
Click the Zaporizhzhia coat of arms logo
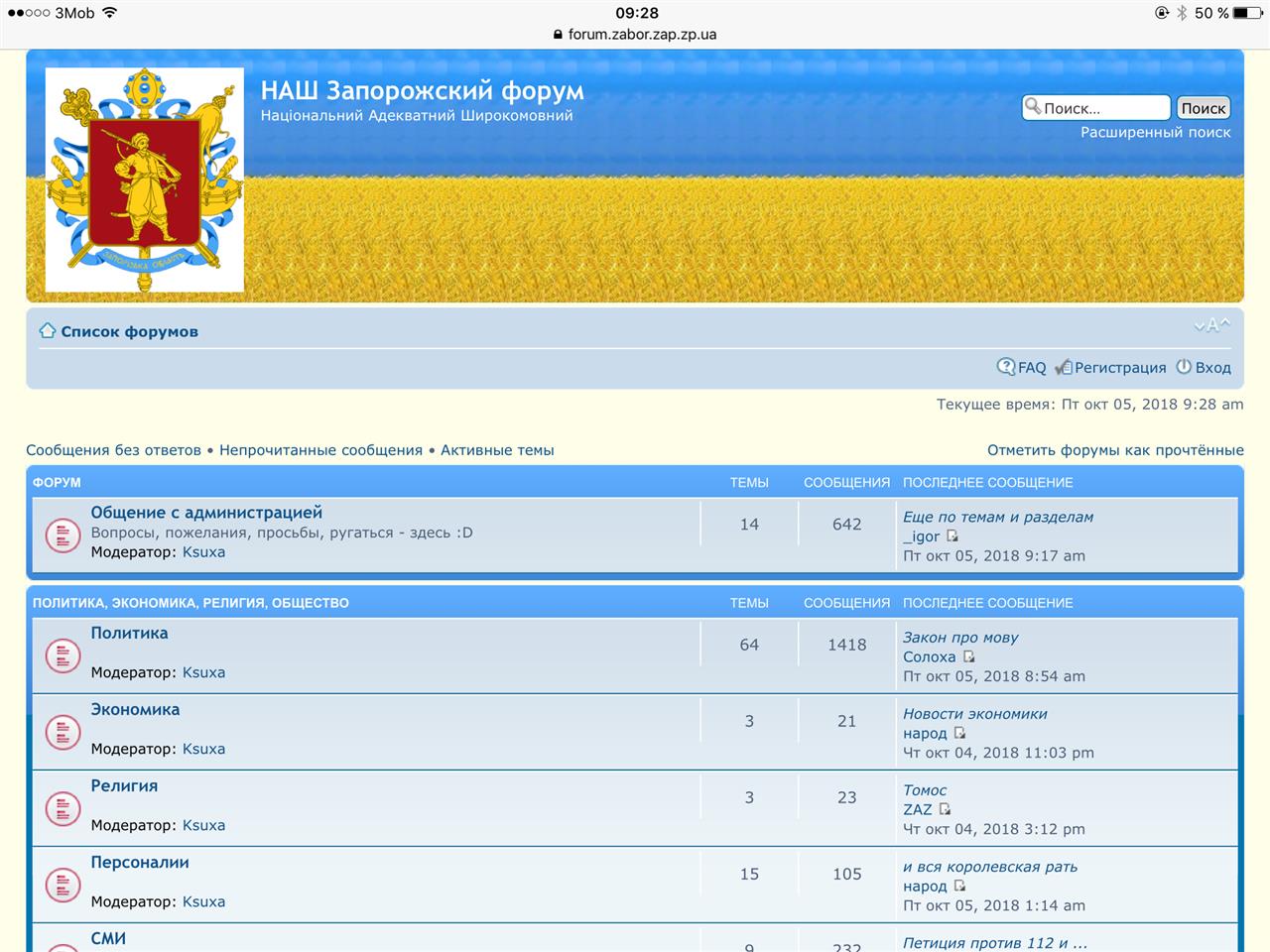pyautogui.click(x=145, y=179)
